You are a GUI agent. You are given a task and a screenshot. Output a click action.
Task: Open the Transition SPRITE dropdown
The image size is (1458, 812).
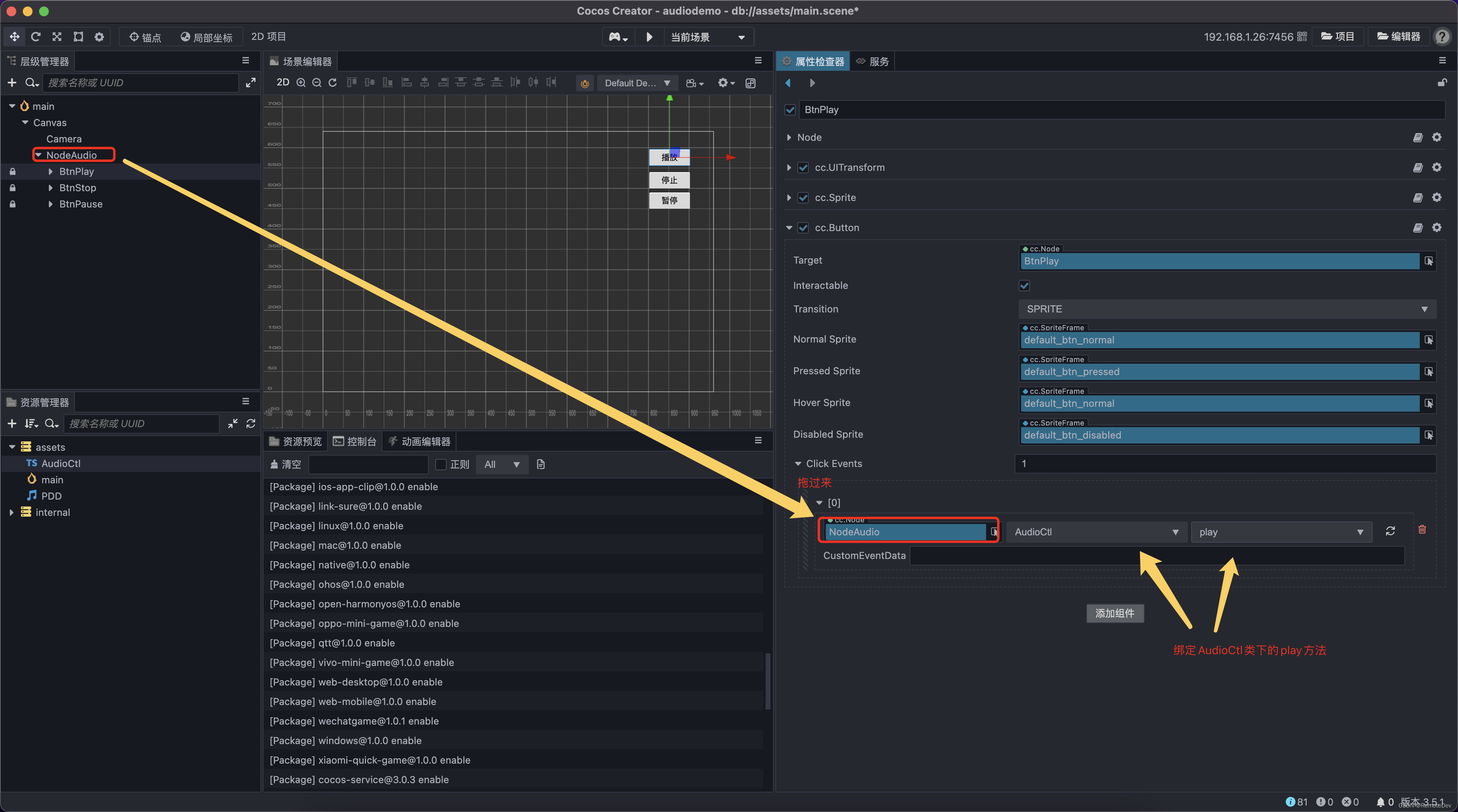click(x=1227, y=309)
